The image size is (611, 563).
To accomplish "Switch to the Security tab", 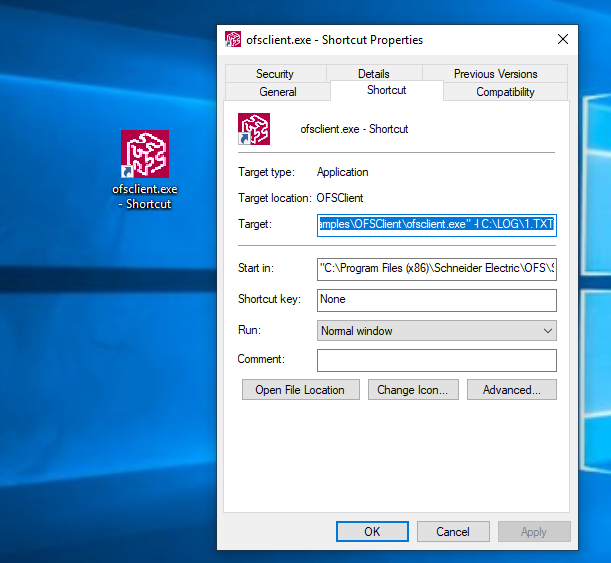I will pyautogui.click(x=275, y=74).
